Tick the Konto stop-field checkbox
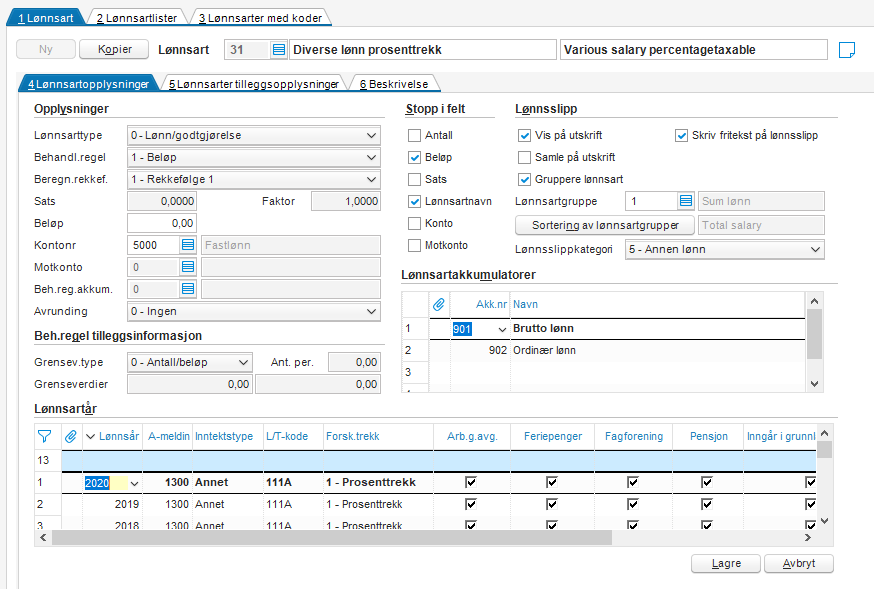 414,223
